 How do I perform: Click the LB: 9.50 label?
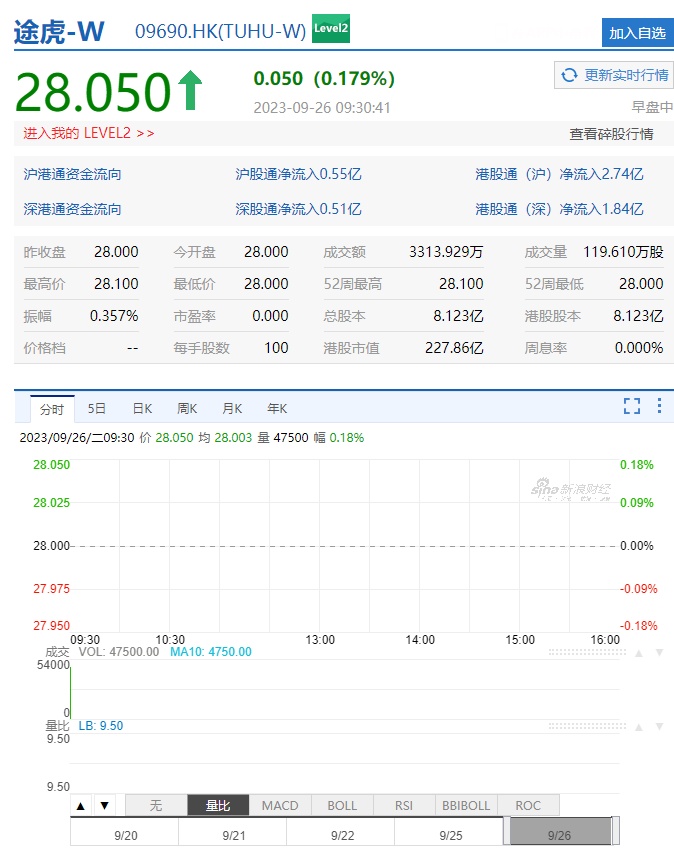coord(101,726)
